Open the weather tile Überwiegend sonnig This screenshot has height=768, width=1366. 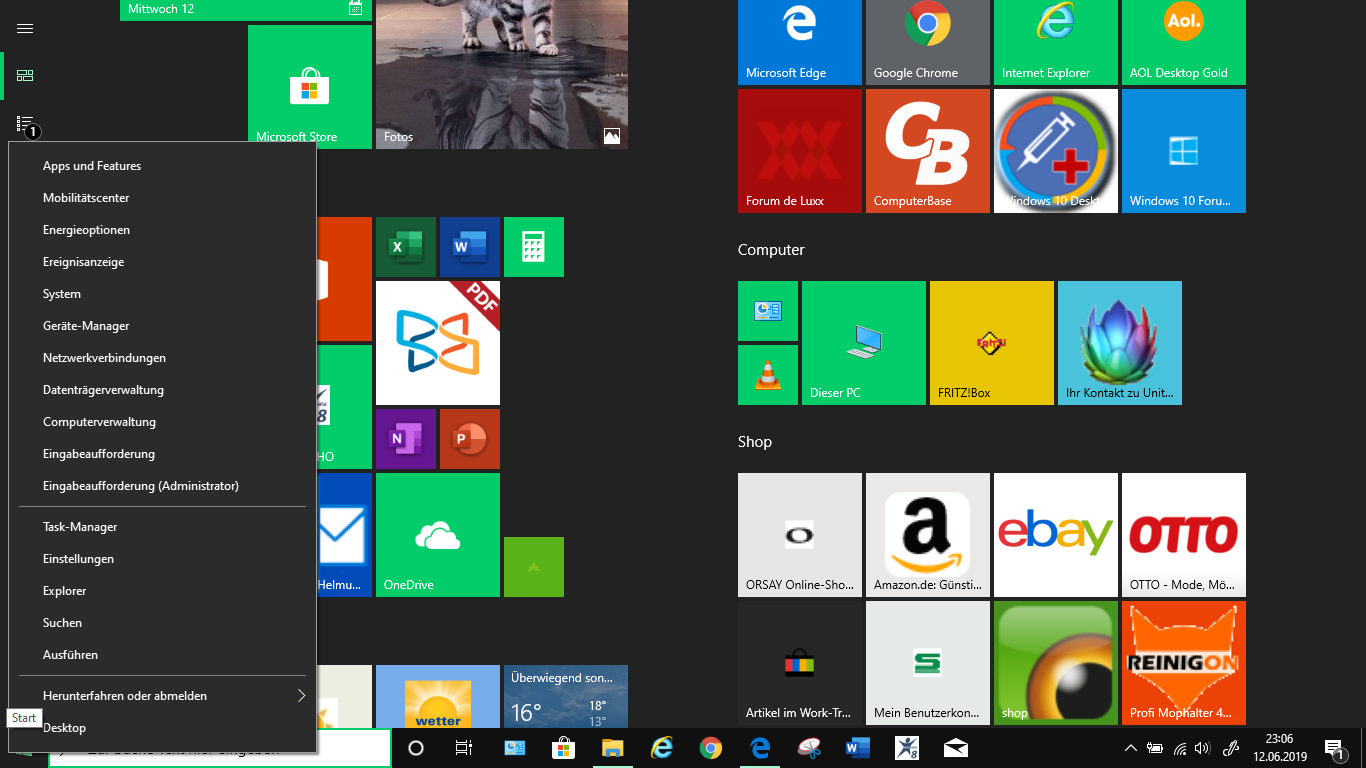point(565,697)
